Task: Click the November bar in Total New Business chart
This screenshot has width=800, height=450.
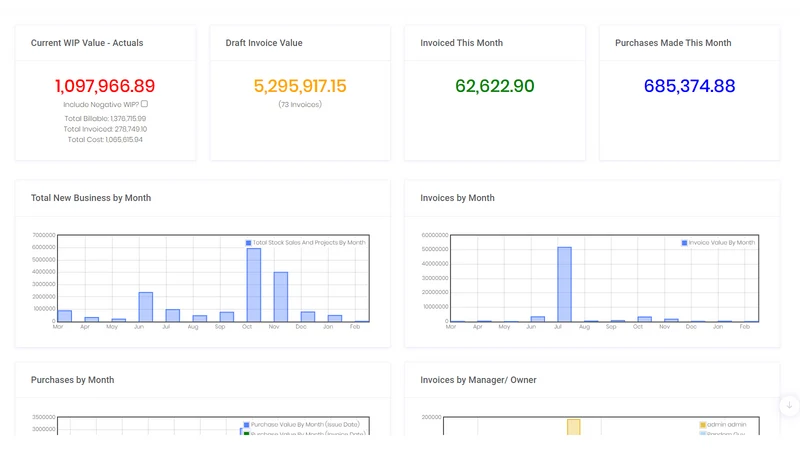Action: point(281,297)
